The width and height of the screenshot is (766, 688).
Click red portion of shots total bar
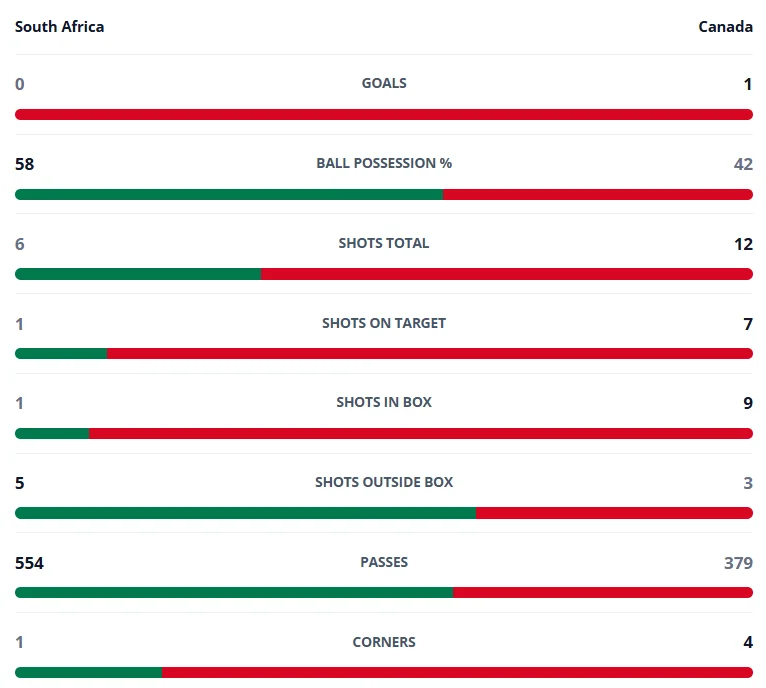(x=507, y=274)
